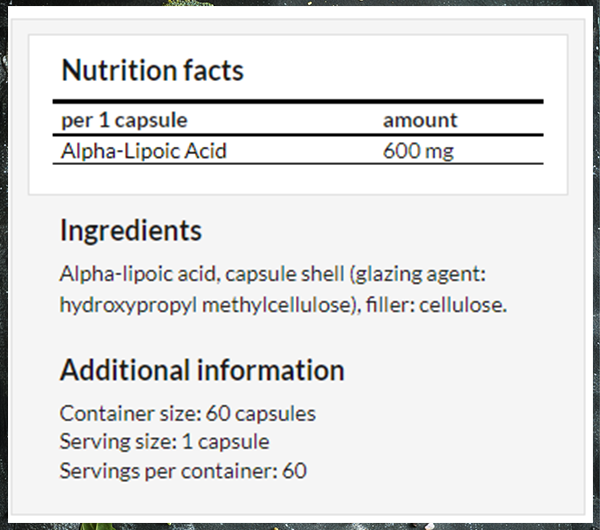The image size is (600, 530).
Task: Click the 600 mg amount value
Action: point(418,152)
